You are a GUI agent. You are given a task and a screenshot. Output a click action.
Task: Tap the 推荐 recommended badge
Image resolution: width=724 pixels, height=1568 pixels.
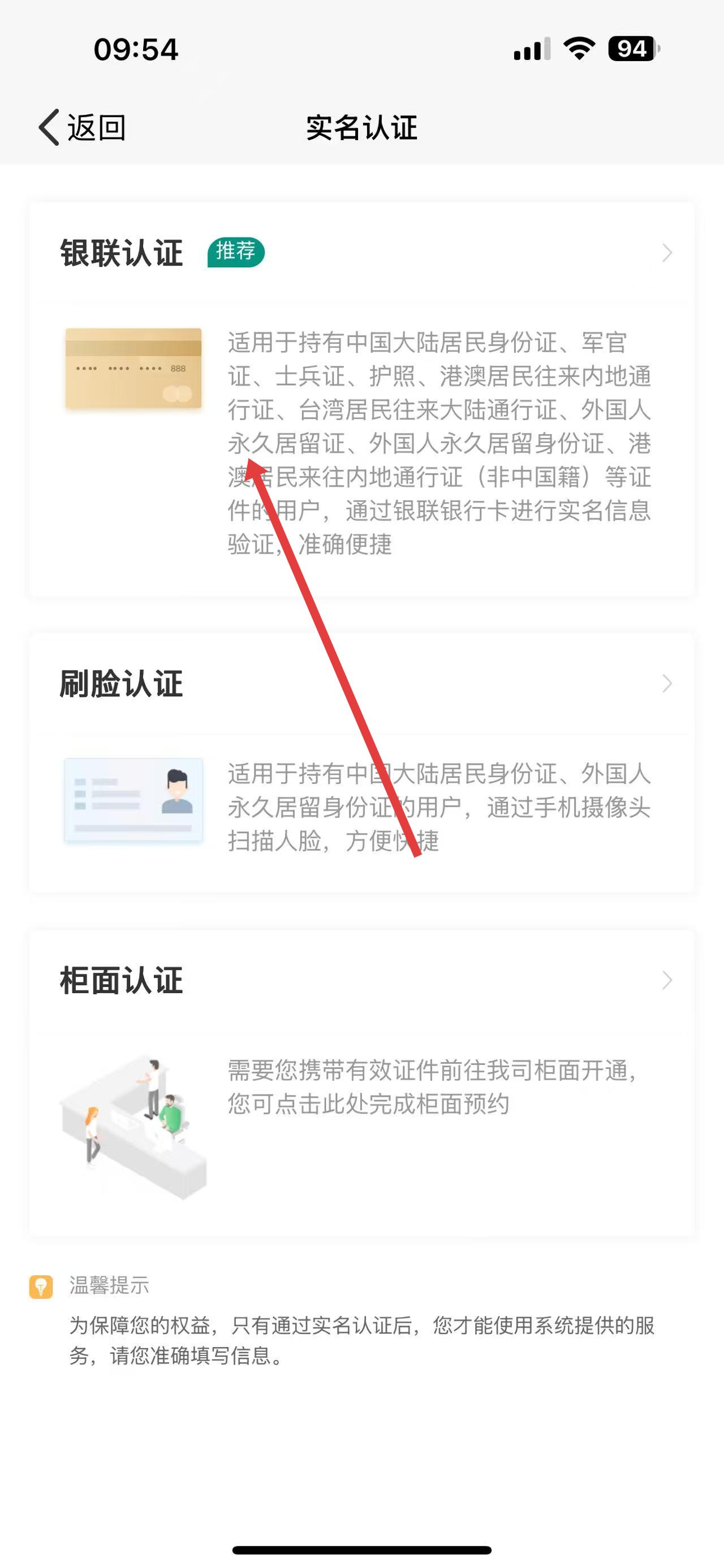coord(236,252)
